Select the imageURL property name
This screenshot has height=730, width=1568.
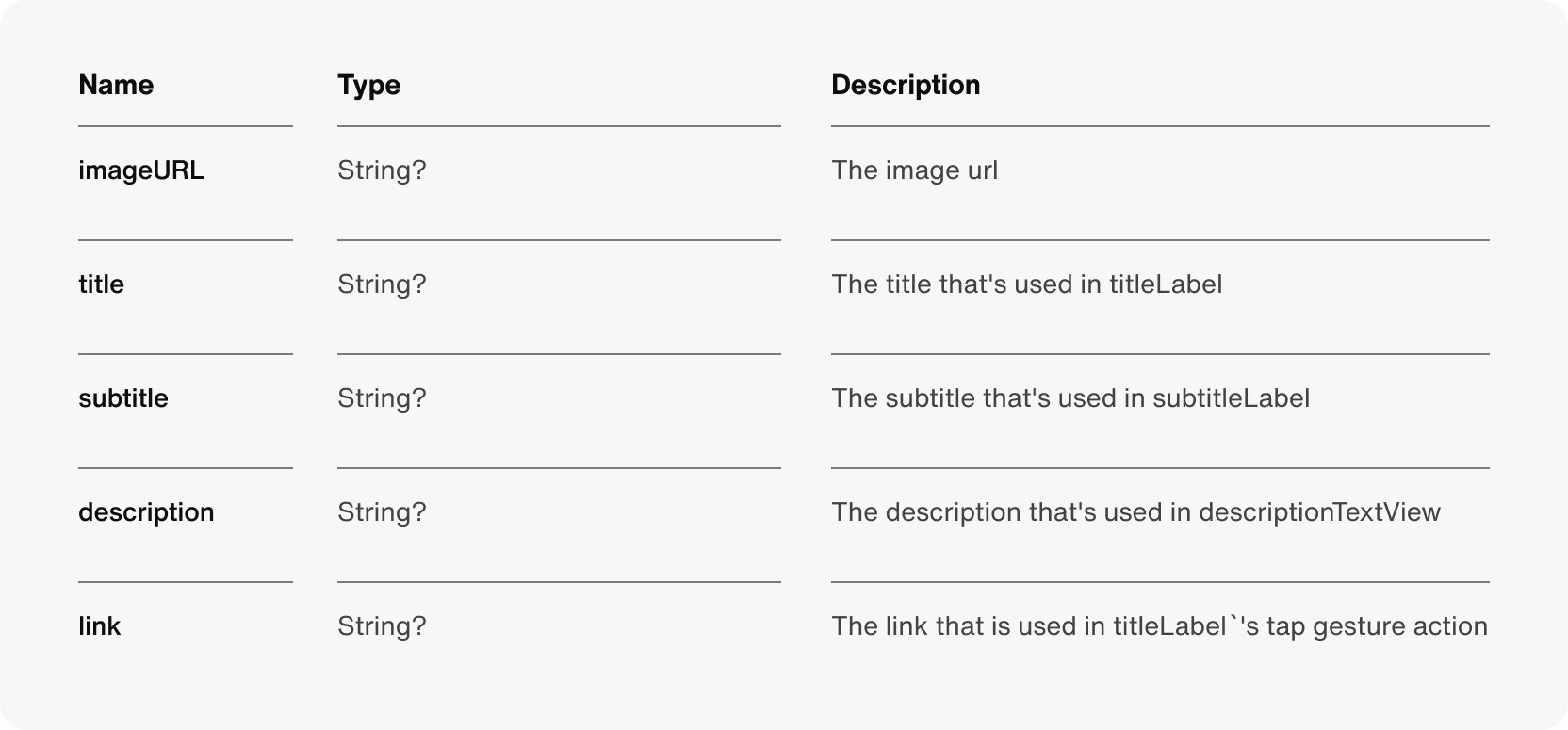pyautogui.click(x=141, y=170)
